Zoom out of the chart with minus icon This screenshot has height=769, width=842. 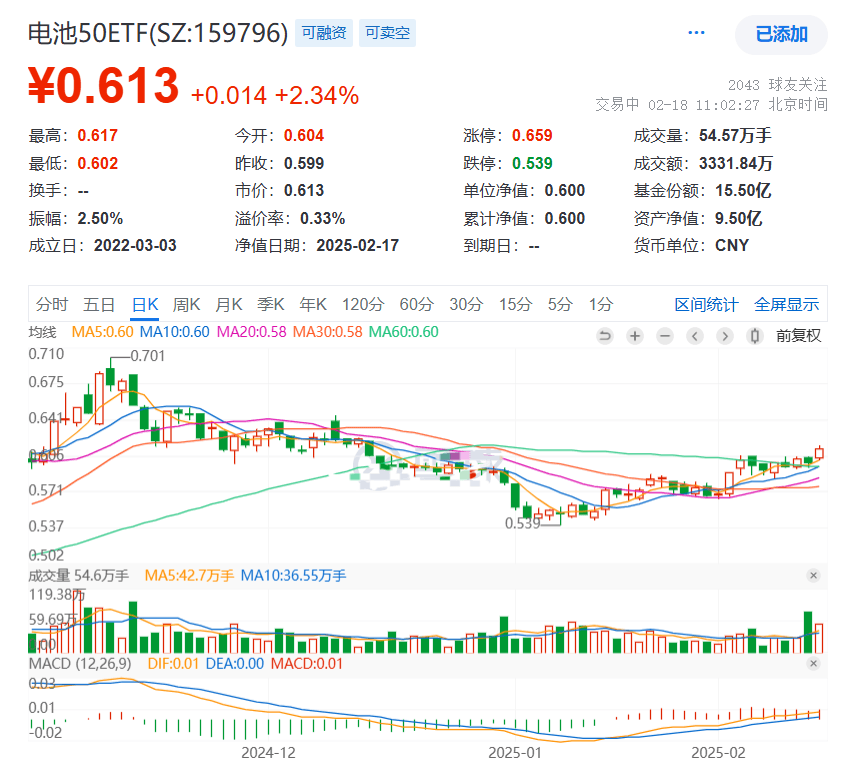(665, 335)
